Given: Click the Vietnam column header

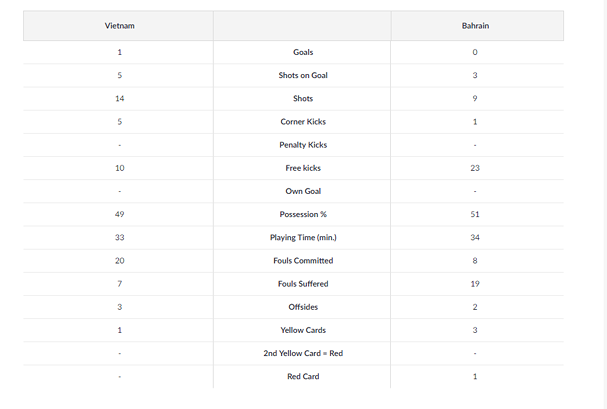Looking at the screenshot, I should (x=119, y=25).
